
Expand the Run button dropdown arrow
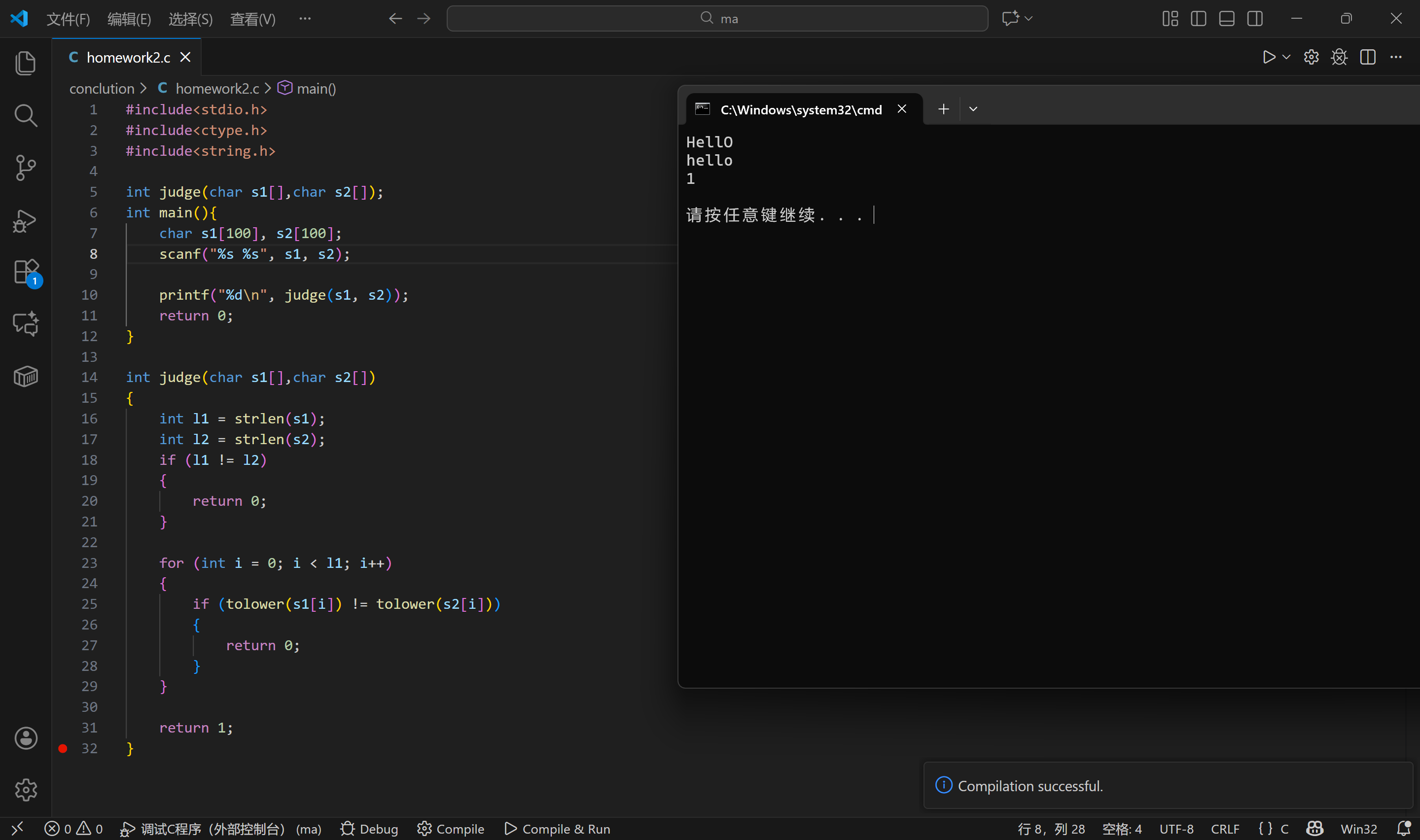(x=1286, y=57)
